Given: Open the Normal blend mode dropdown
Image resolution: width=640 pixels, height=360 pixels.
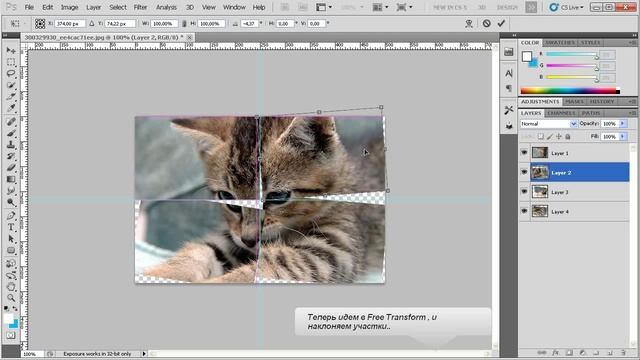Looking at the screenshot, I should pyautogui.click(x=549, y=123).
